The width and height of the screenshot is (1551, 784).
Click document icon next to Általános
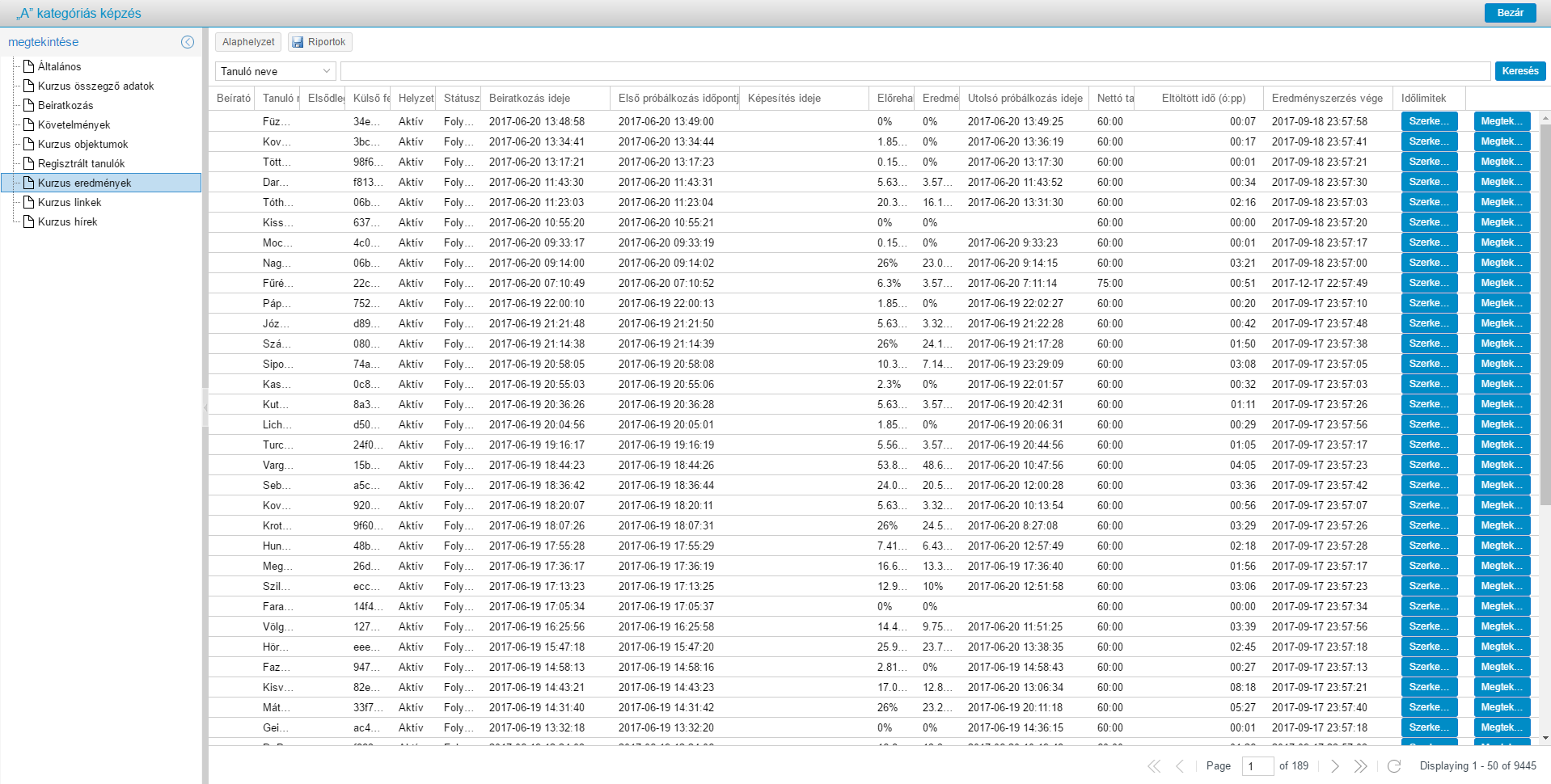click(x=29, y=66)
